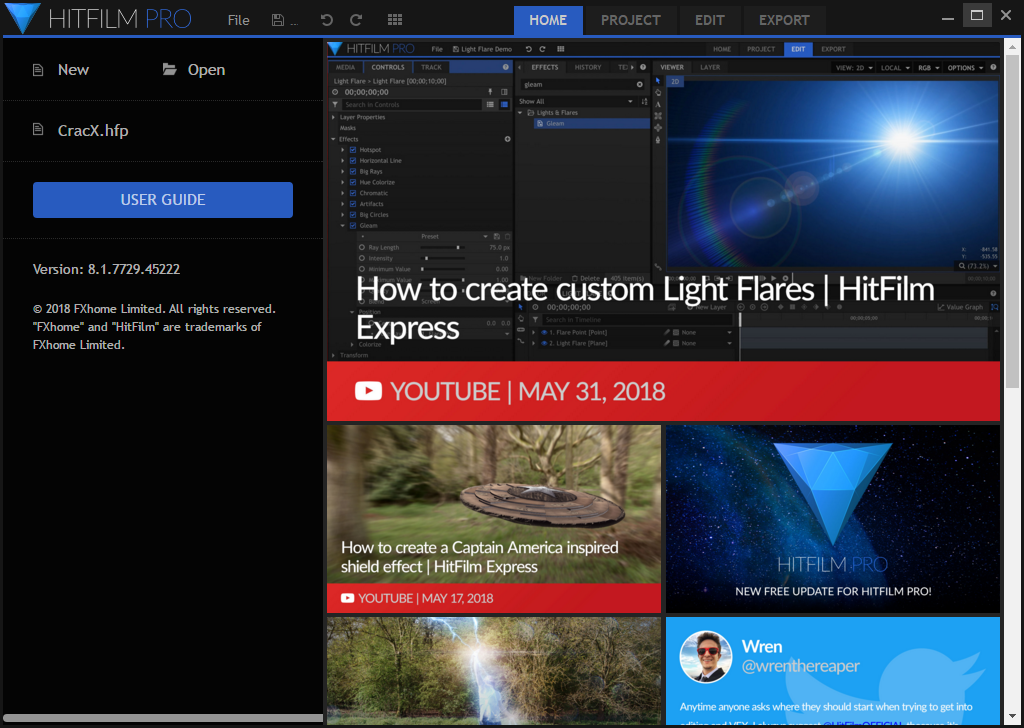Viewport: 1024px width, 728px height.
Task: Click the Undo arrow icon
Action: pos(327,20)
